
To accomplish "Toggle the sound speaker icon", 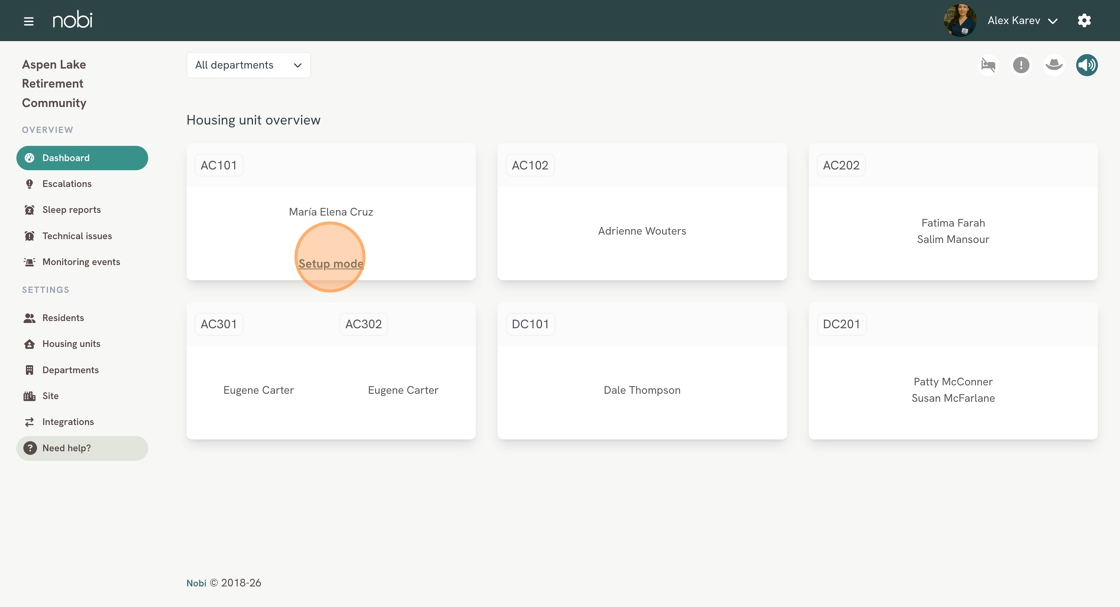I will click(1087, 65).
